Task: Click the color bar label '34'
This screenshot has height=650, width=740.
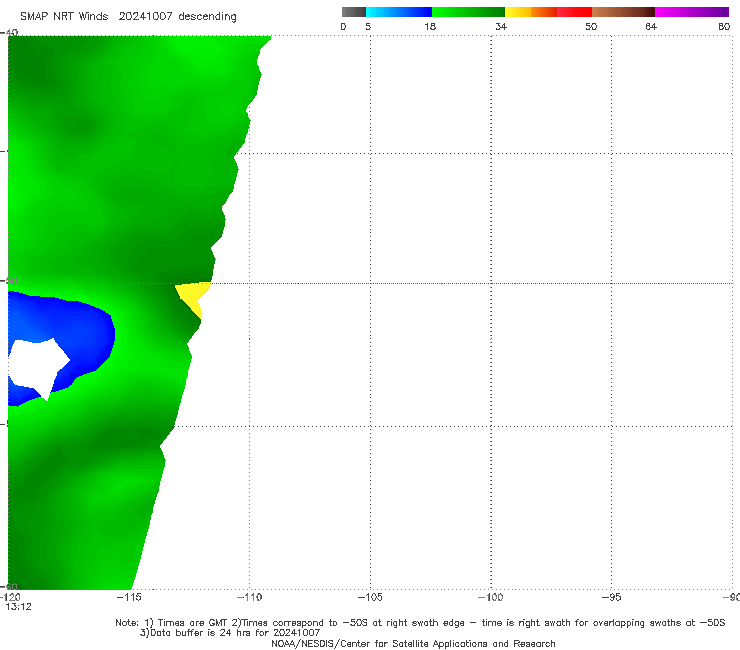Action: (x=501, y=26)
